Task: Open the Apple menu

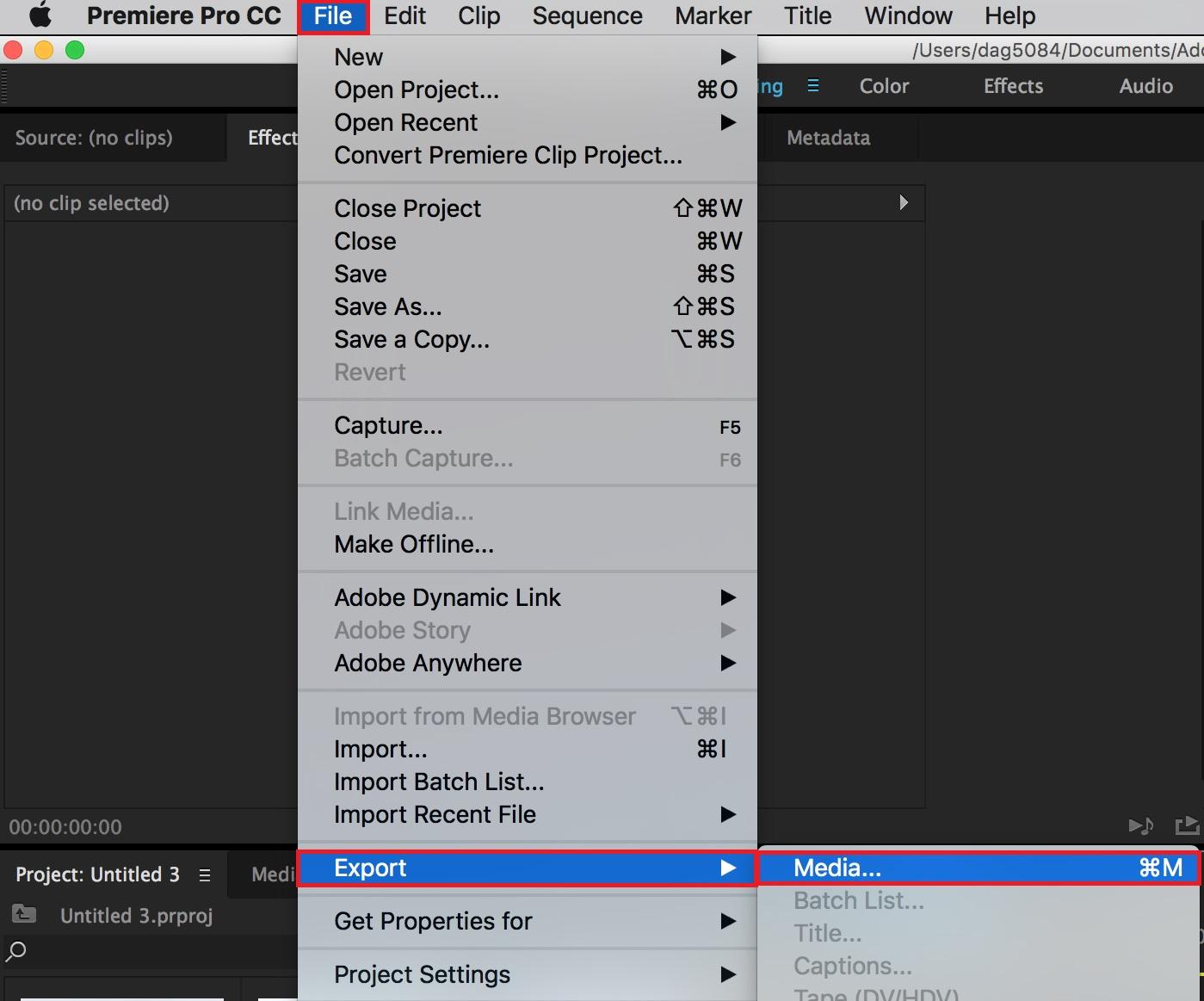Action: coord(40,15)
